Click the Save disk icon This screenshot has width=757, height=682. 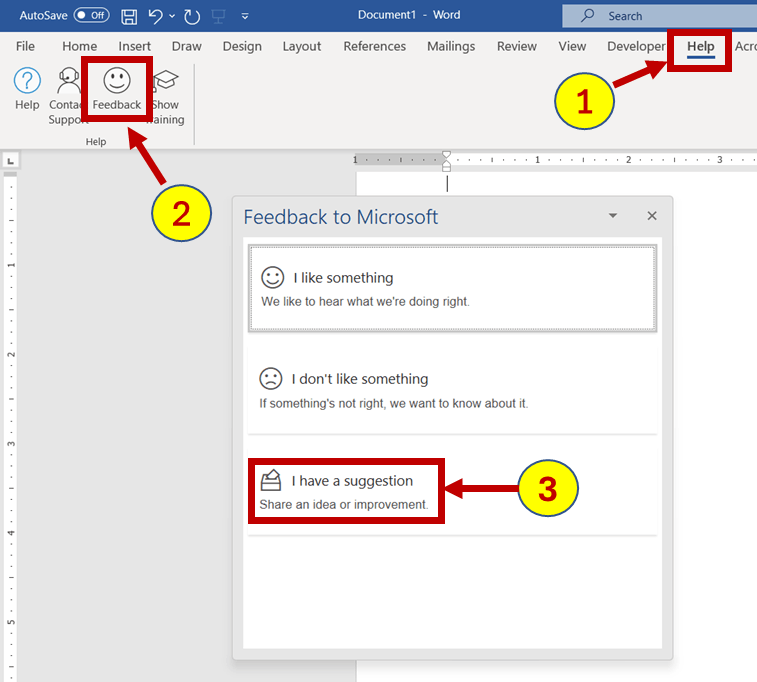coord(129,16)
